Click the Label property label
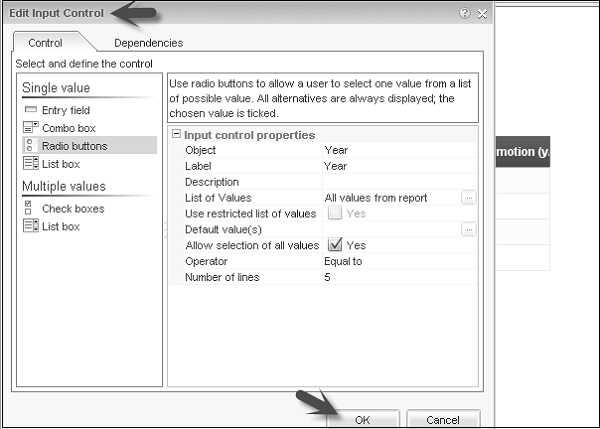The height and width of the screenshot is (429, 600). click(x=198, y=166)
